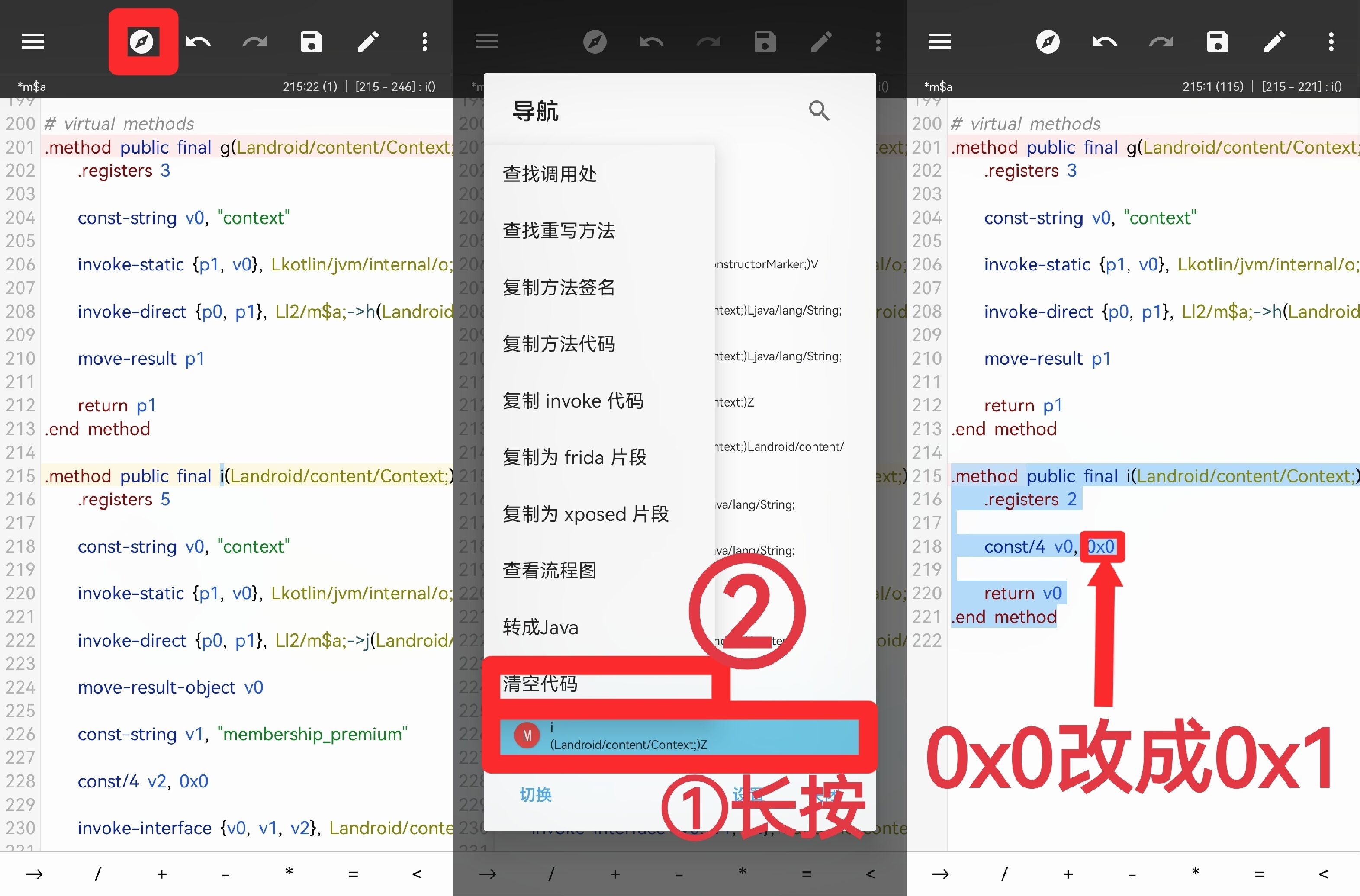Select 清空代码 in the context menu
This screenshot has height=896, width=1360.
599,684
